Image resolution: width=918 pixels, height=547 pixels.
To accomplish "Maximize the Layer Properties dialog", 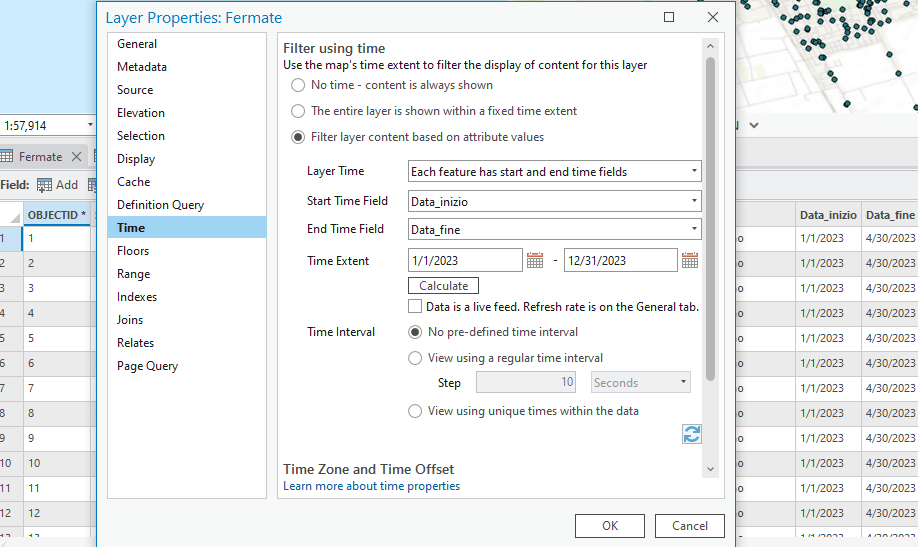I will tap(669, 17).
